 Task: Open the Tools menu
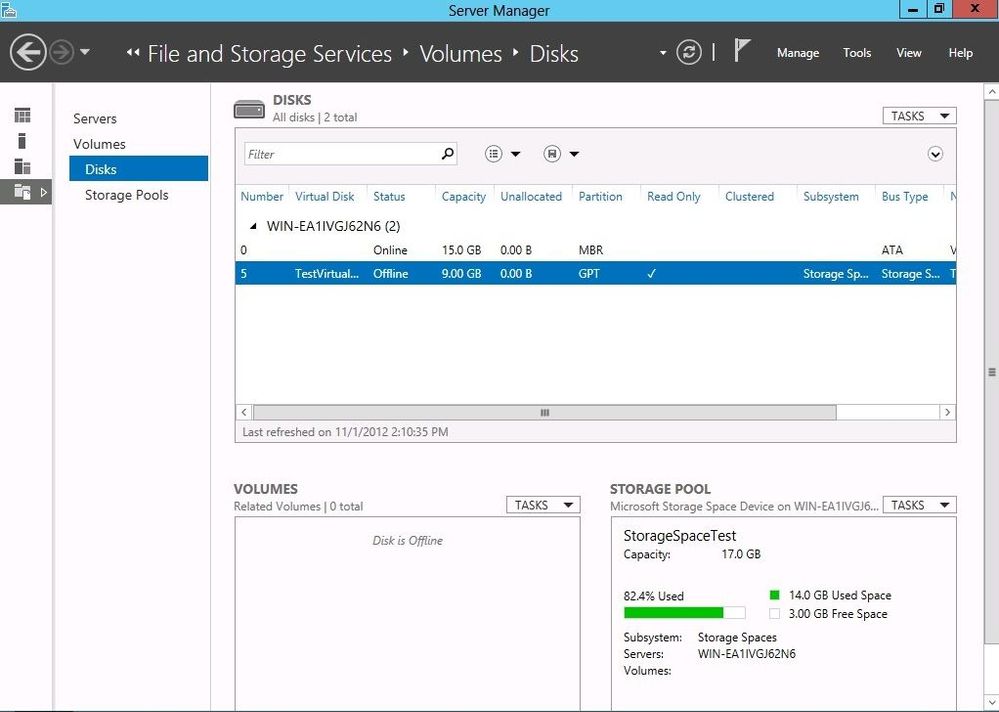856,53
